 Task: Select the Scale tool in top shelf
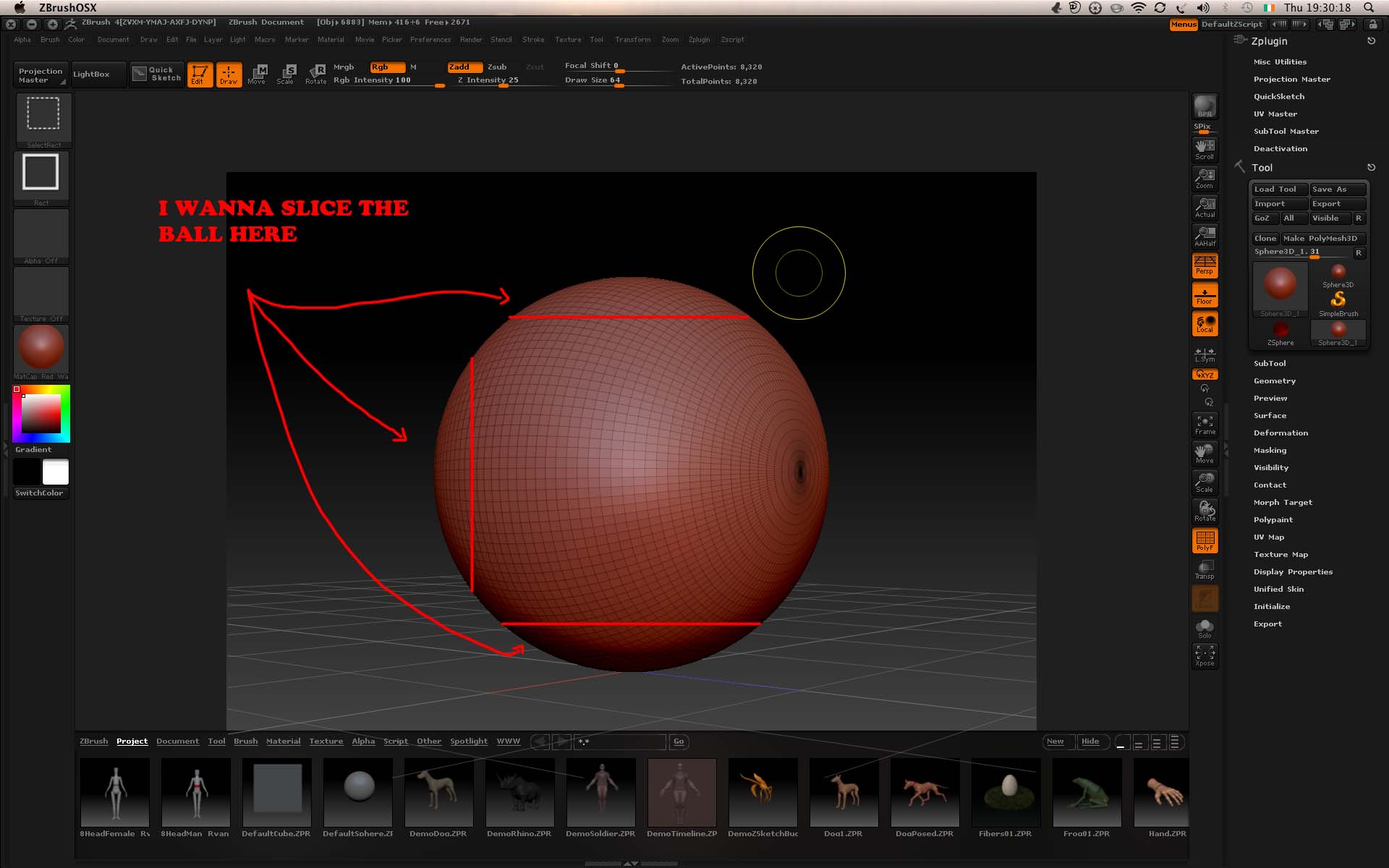click(286, 74)
